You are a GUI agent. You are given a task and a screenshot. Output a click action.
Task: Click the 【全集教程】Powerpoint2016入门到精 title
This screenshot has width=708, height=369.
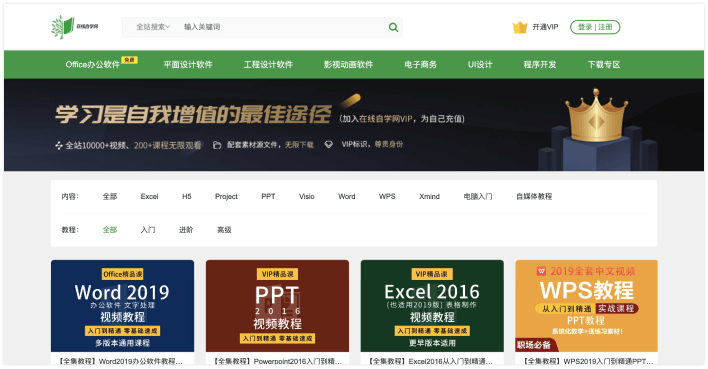point(277,361)
